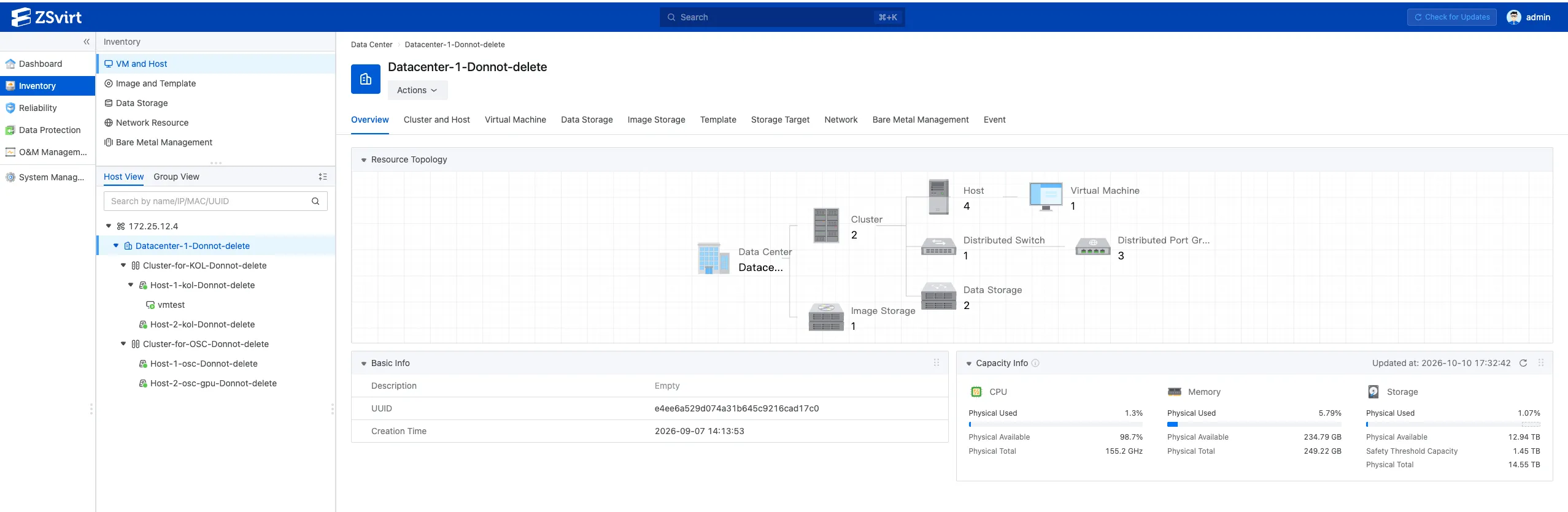The width and height of the screenshot is (1568, 512).
Task: Click the Storage Physical Used progress bar
Action: click(1453, 424)
